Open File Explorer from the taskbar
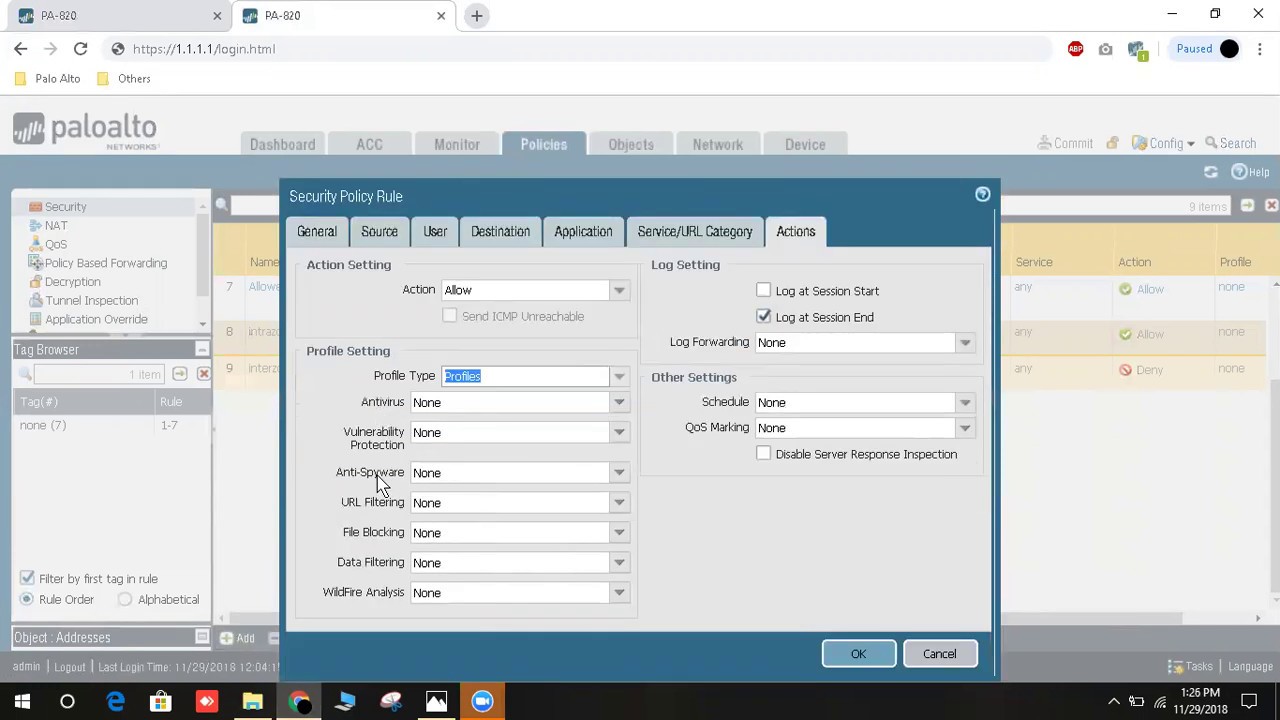This screenshot has height=720, width=1280. 252,702
